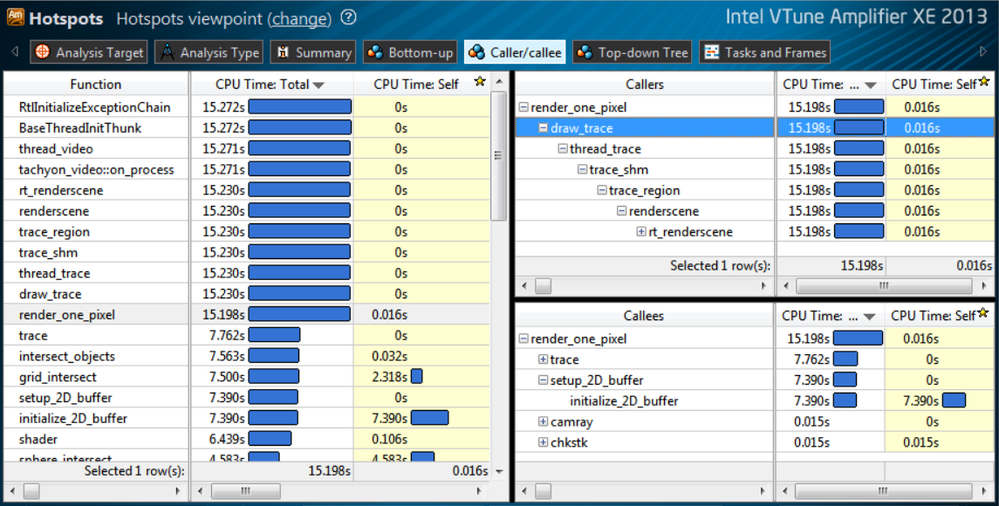Screen dimensions: 999x506
Task: Open Callees CPU Time column sort arrow
Action: pyautogui.click(x=869, y=317)
